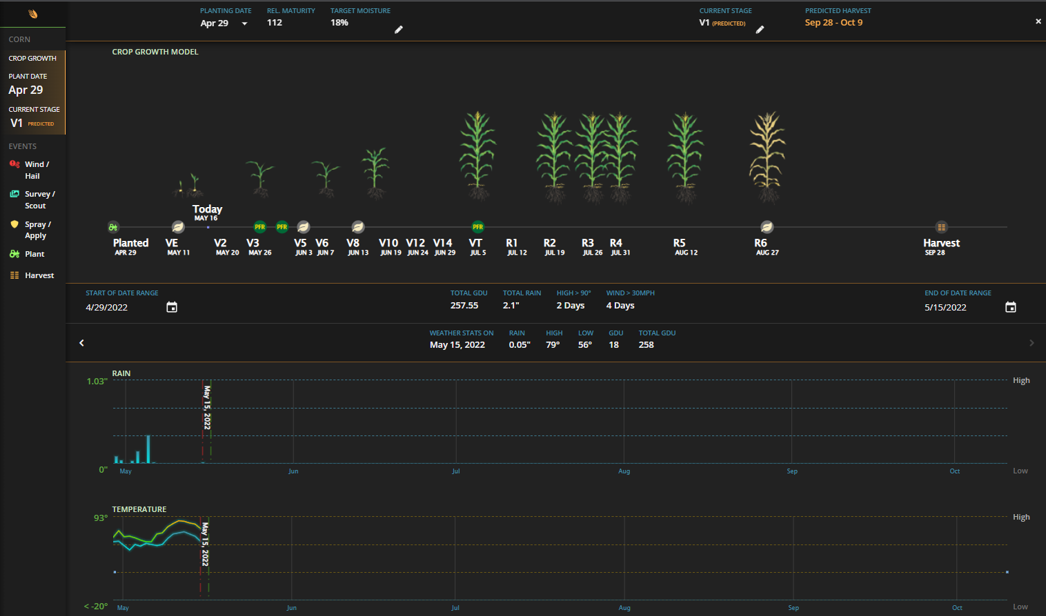Open calendar for start of date range
Image resolution: width=1046 pixels, height=616 pixels.
172,307
